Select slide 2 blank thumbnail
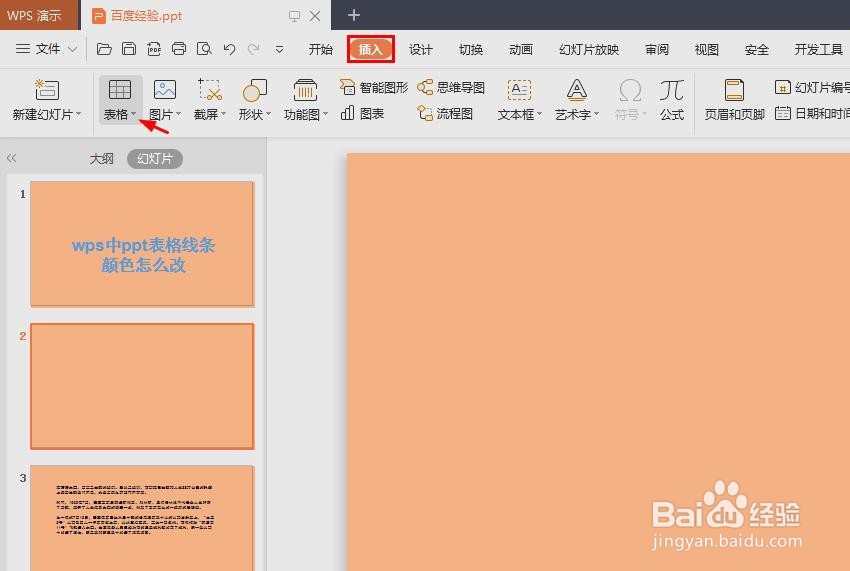 tap(142, 386)
